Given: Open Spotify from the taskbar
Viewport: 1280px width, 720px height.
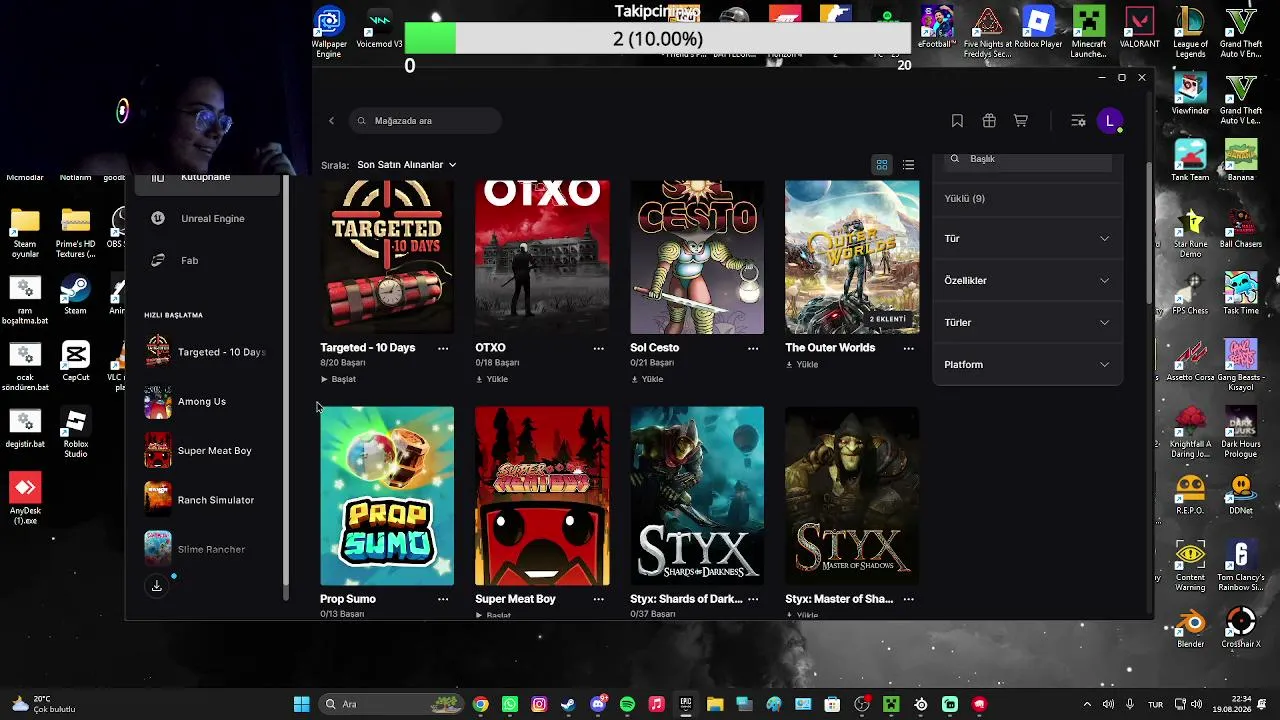Looking at the screenshot, I should point(627,704).
